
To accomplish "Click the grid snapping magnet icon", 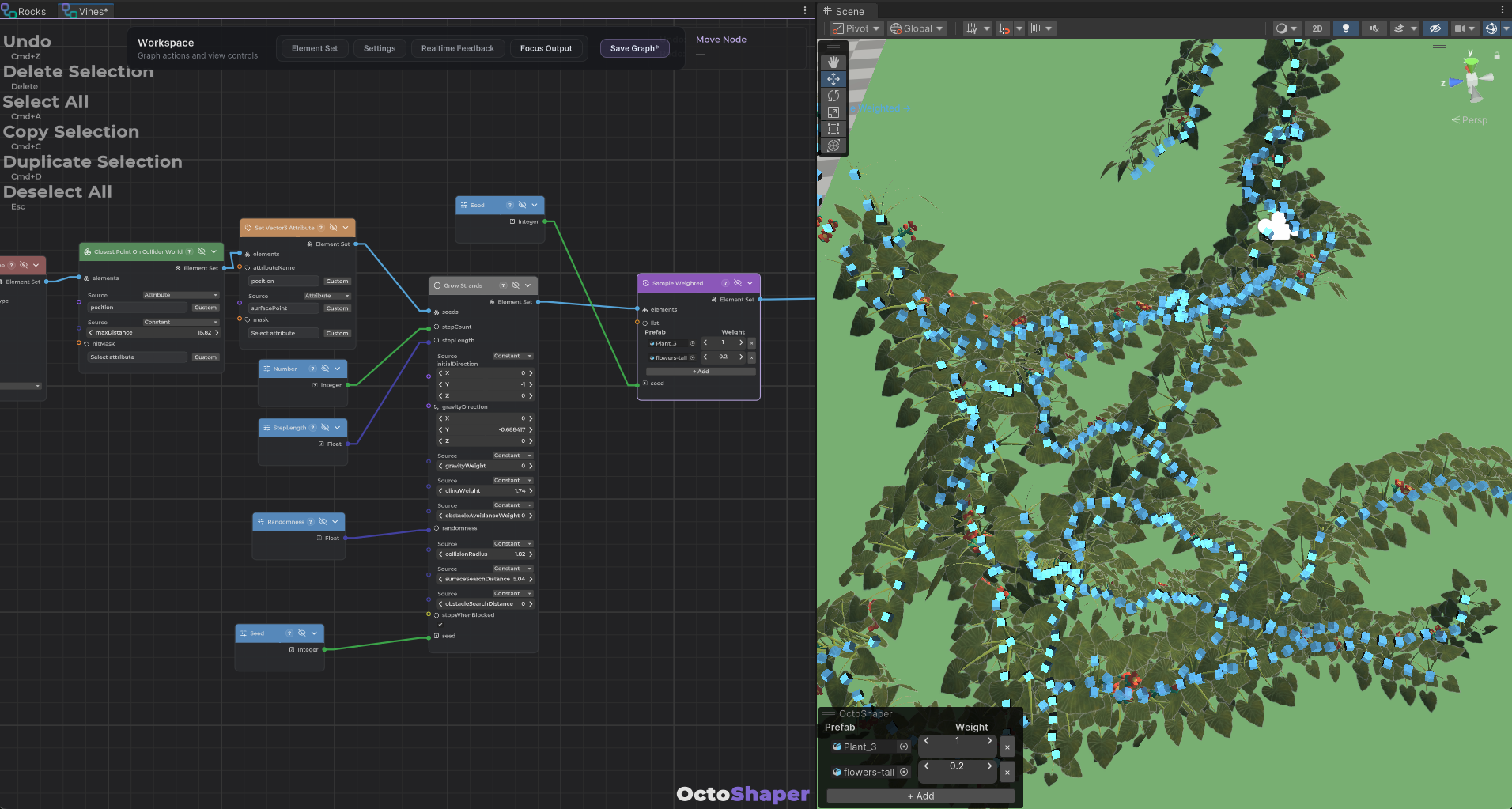I will coord(1004,28).
